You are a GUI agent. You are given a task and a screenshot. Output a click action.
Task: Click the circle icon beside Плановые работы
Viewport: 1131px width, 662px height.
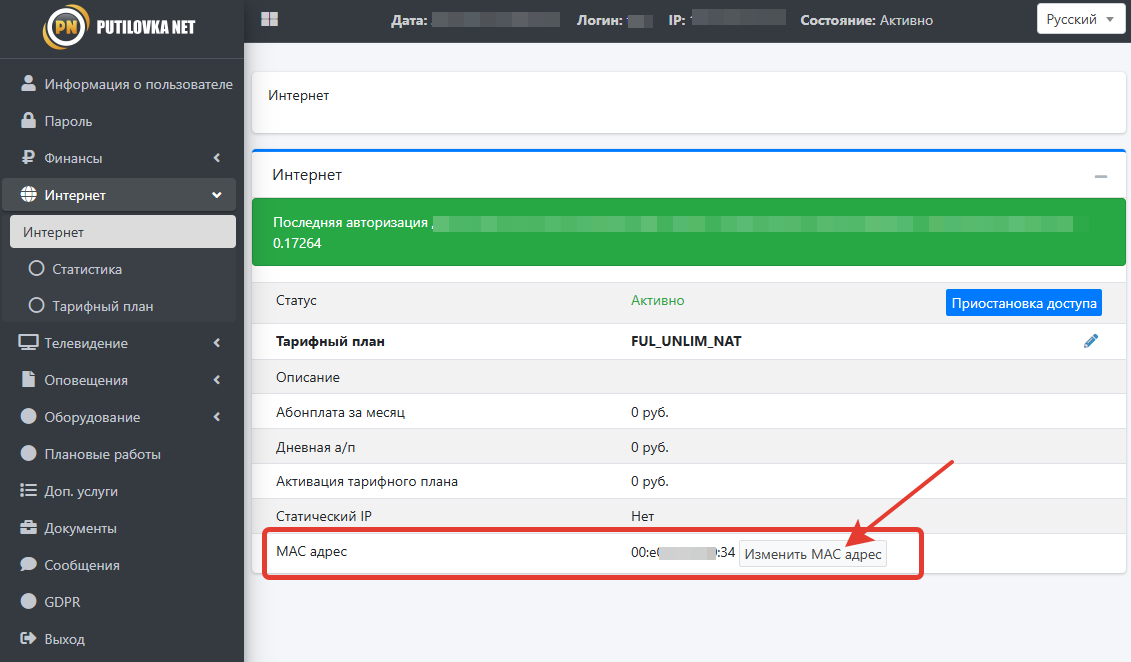28,454
